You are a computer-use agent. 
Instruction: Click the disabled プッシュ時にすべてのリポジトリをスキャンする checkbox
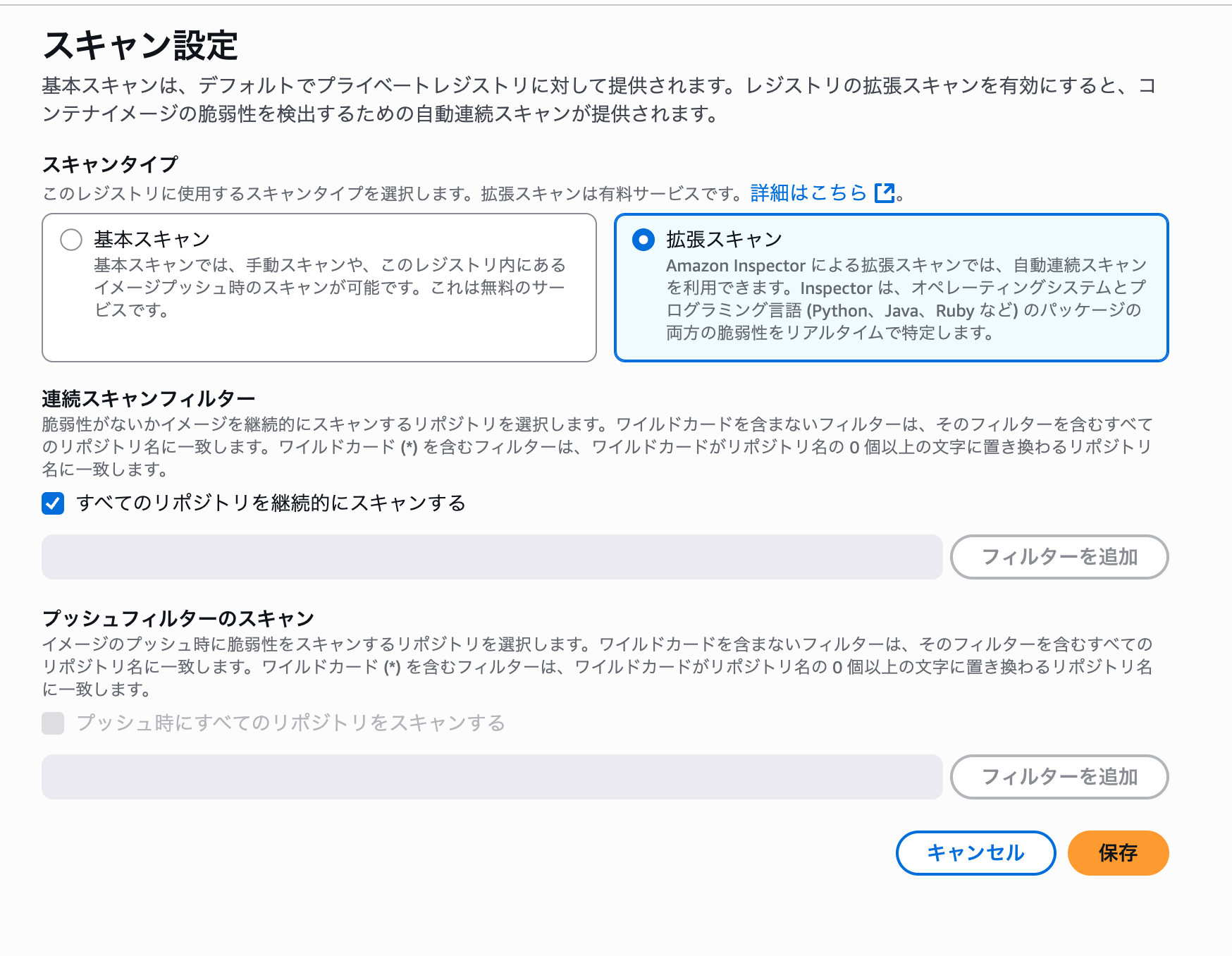(52, 723)
